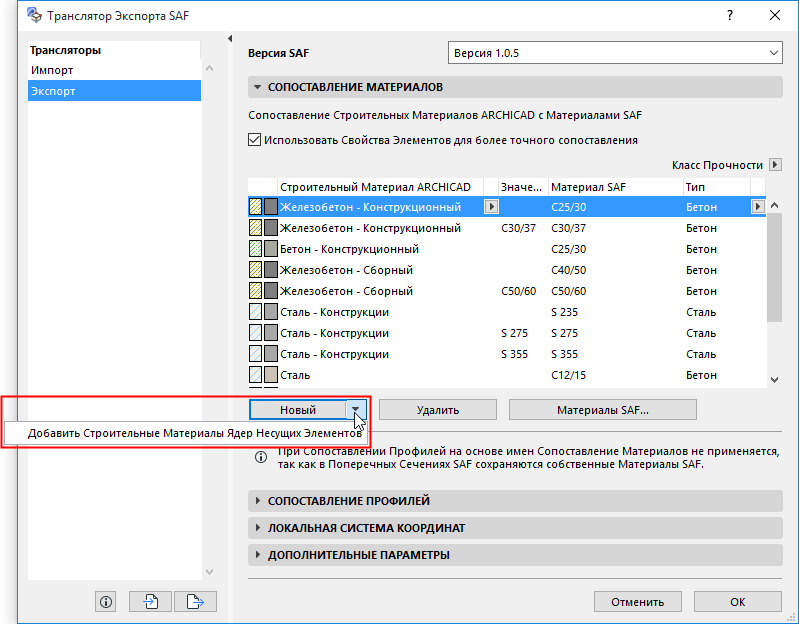This screenshot has width=799, height=624.
Task: Click the Удалить button
Action: (438, 410)
